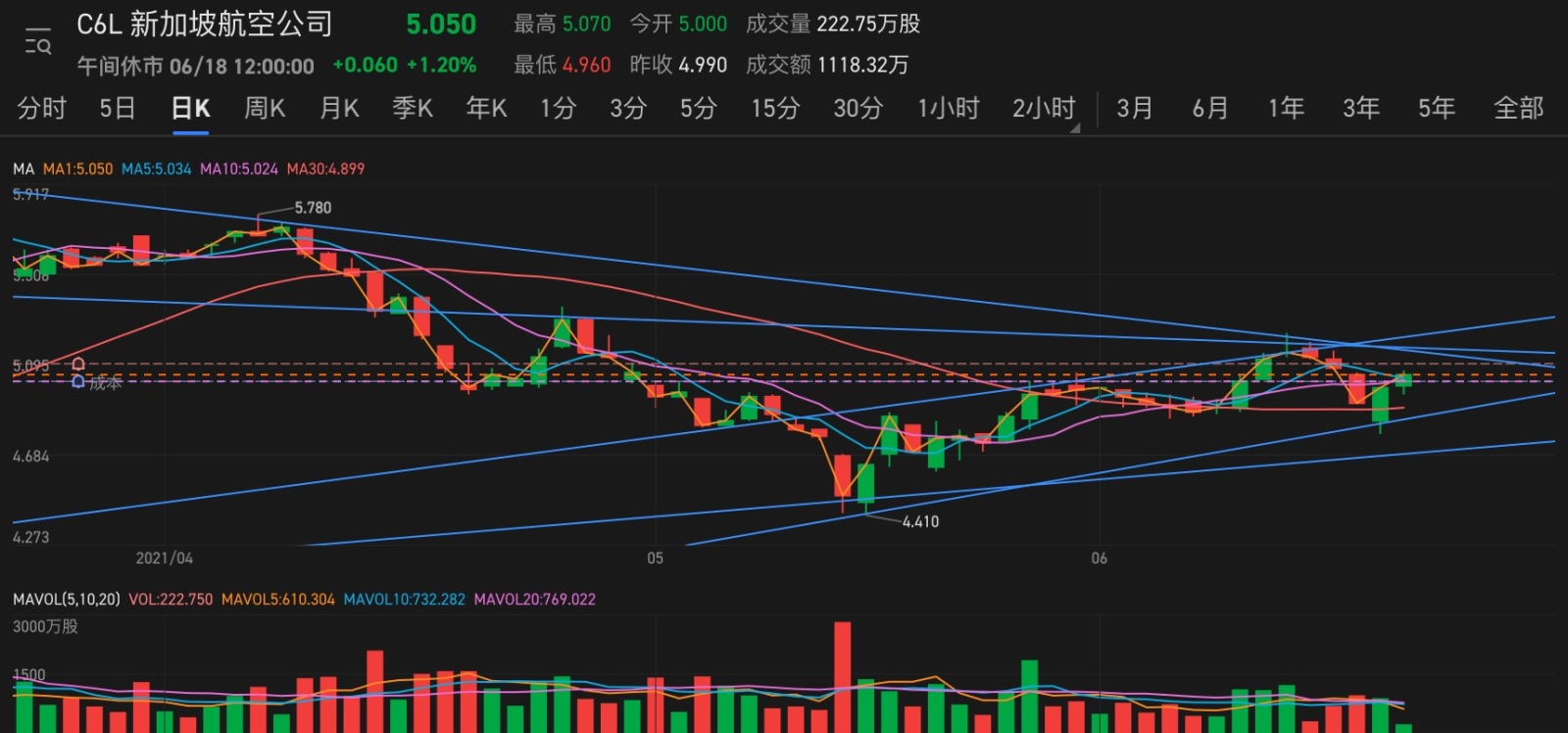Click the tallest red volume bar in May
This screenshot has height=733, width=1568.
(843, 677)
